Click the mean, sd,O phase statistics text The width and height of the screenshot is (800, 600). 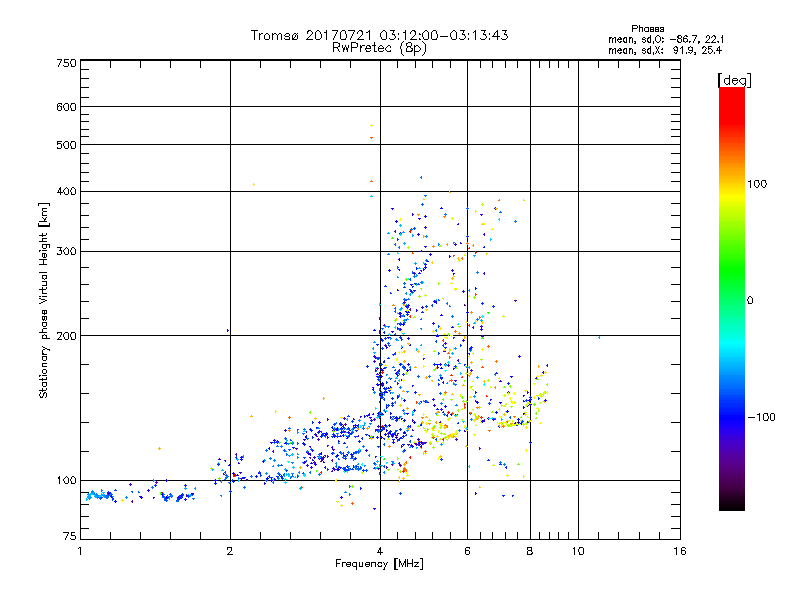666,39
